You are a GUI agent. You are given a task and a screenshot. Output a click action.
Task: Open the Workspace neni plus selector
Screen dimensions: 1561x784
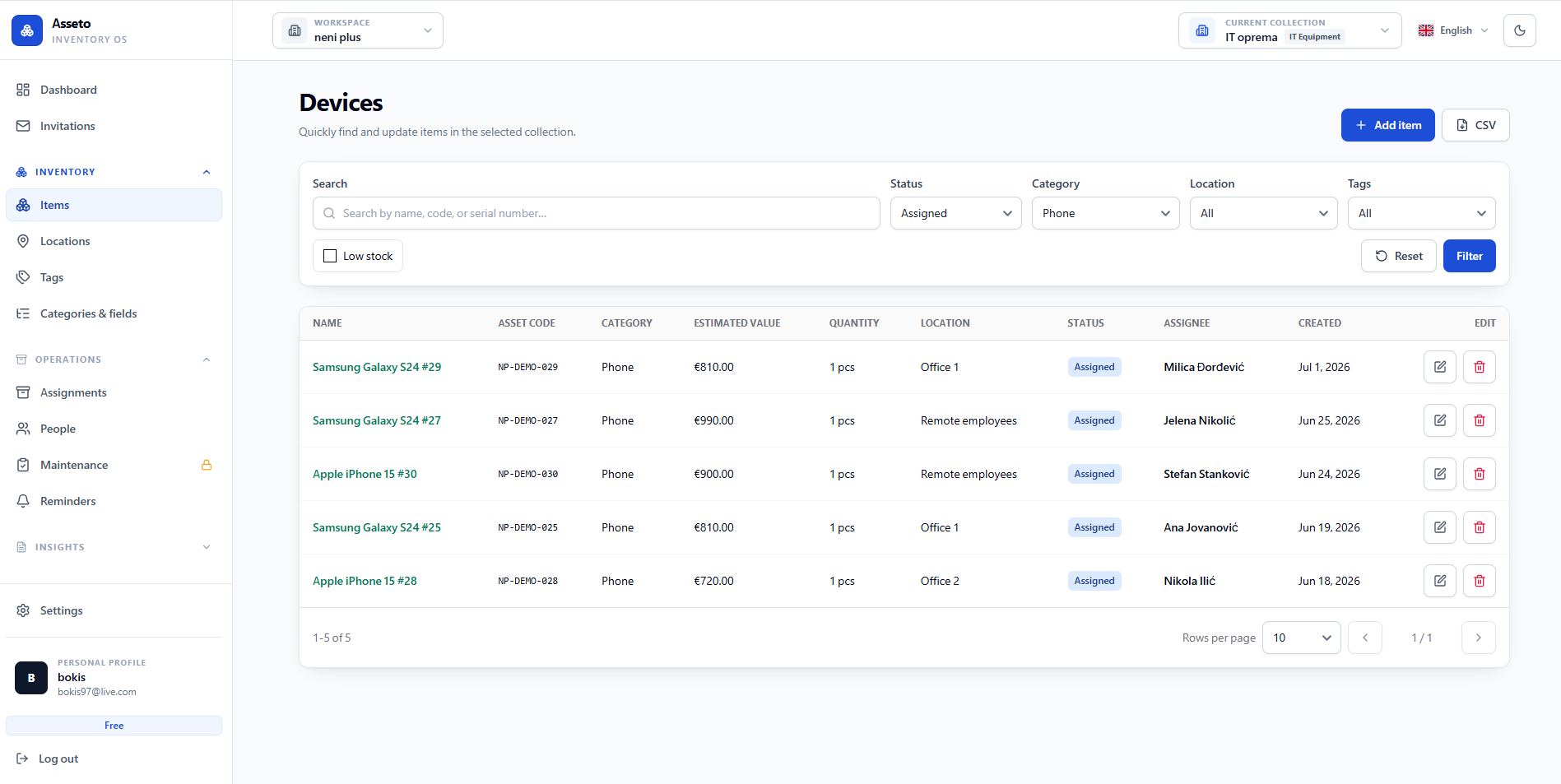coord(358,30)
